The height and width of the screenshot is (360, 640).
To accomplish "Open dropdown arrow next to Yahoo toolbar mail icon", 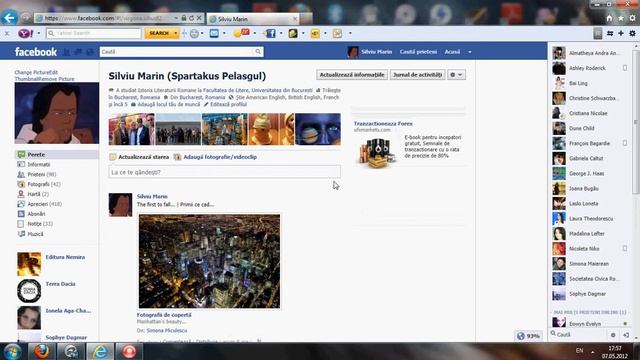I will pyautogui.click(x=224, y=33).
